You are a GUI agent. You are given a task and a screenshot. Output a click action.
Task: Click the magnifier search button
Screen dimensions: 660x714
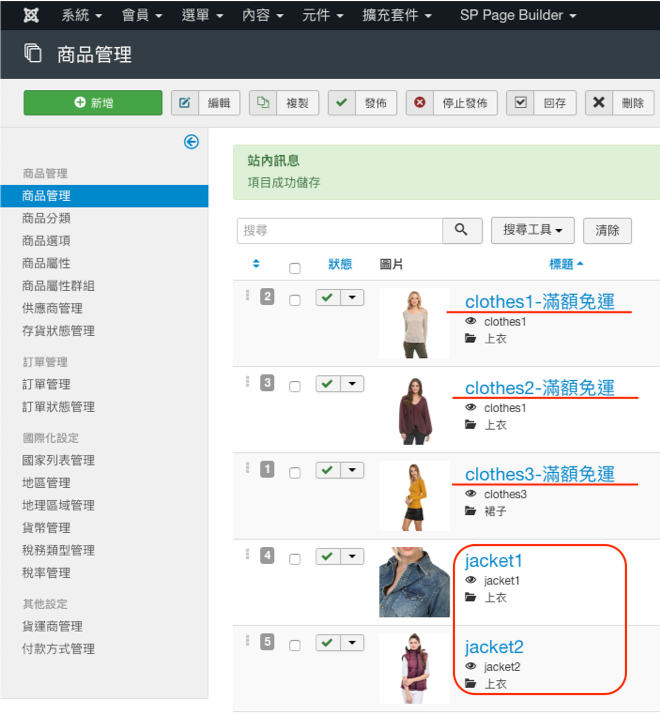click(460, 230)
